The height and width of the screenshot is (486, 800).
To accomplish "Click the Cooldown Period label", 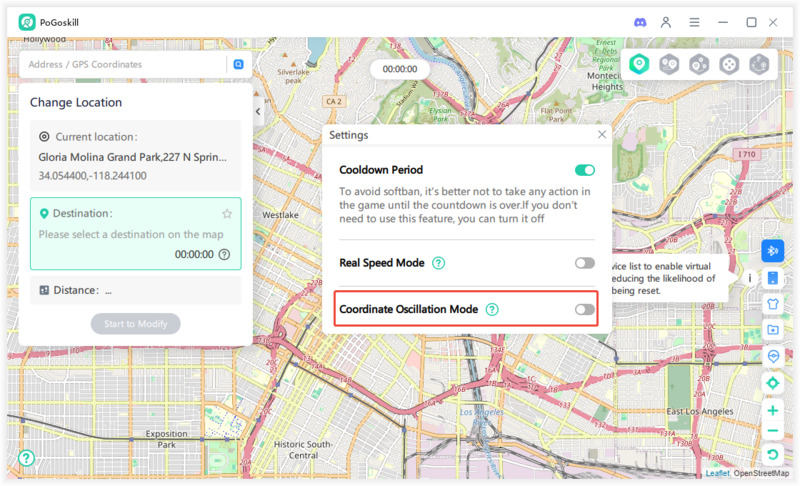I will (x=381, y=170).
